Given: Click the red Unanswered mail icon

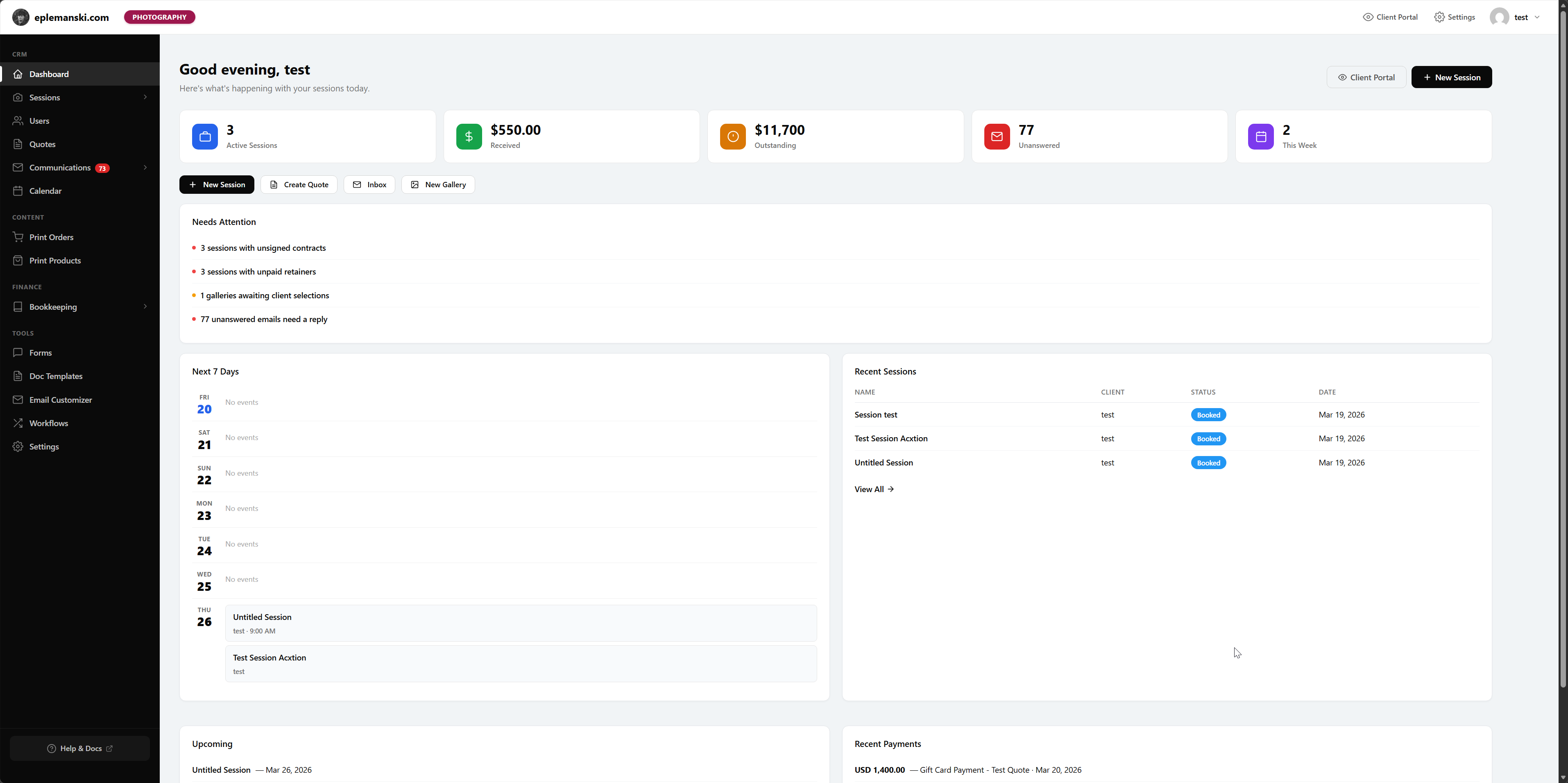Looking at the screenshot, I should tap(997, 136).
